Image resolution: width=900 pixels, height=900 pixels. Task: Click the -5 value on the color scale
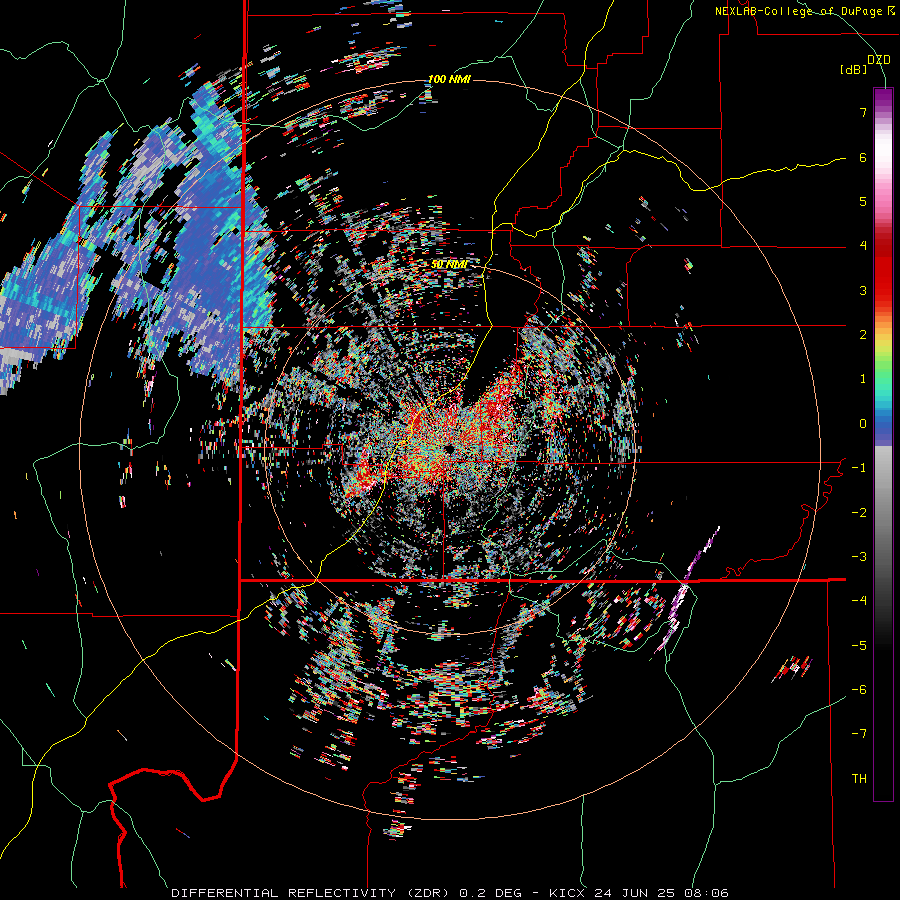(859, 646)
